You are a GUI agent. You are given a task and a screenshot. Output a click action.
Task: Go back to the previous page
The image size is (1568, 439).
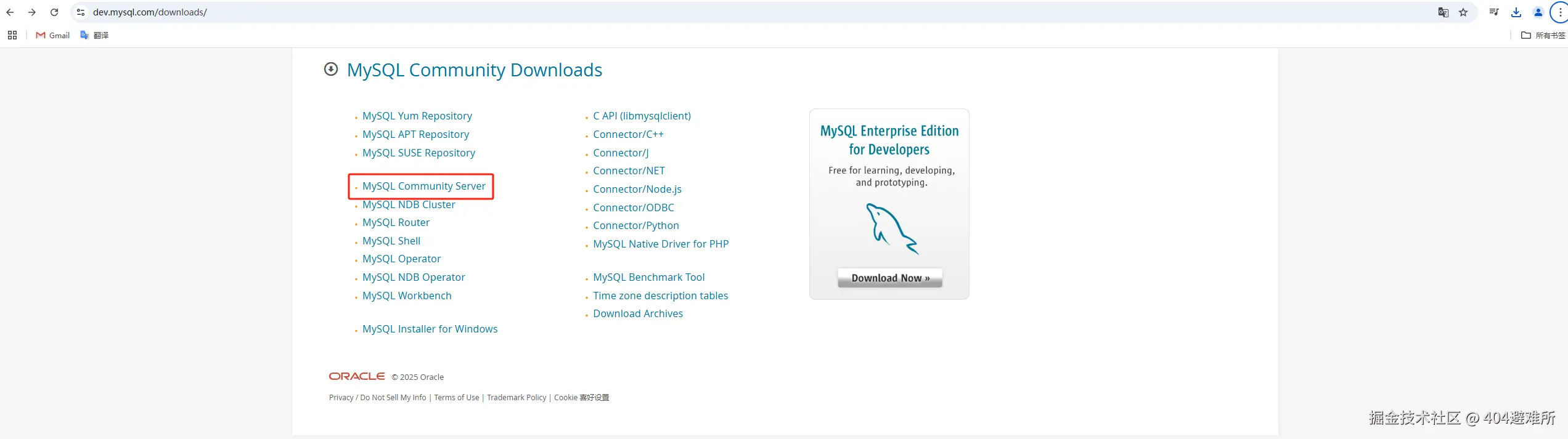click(x=10, y=12)
